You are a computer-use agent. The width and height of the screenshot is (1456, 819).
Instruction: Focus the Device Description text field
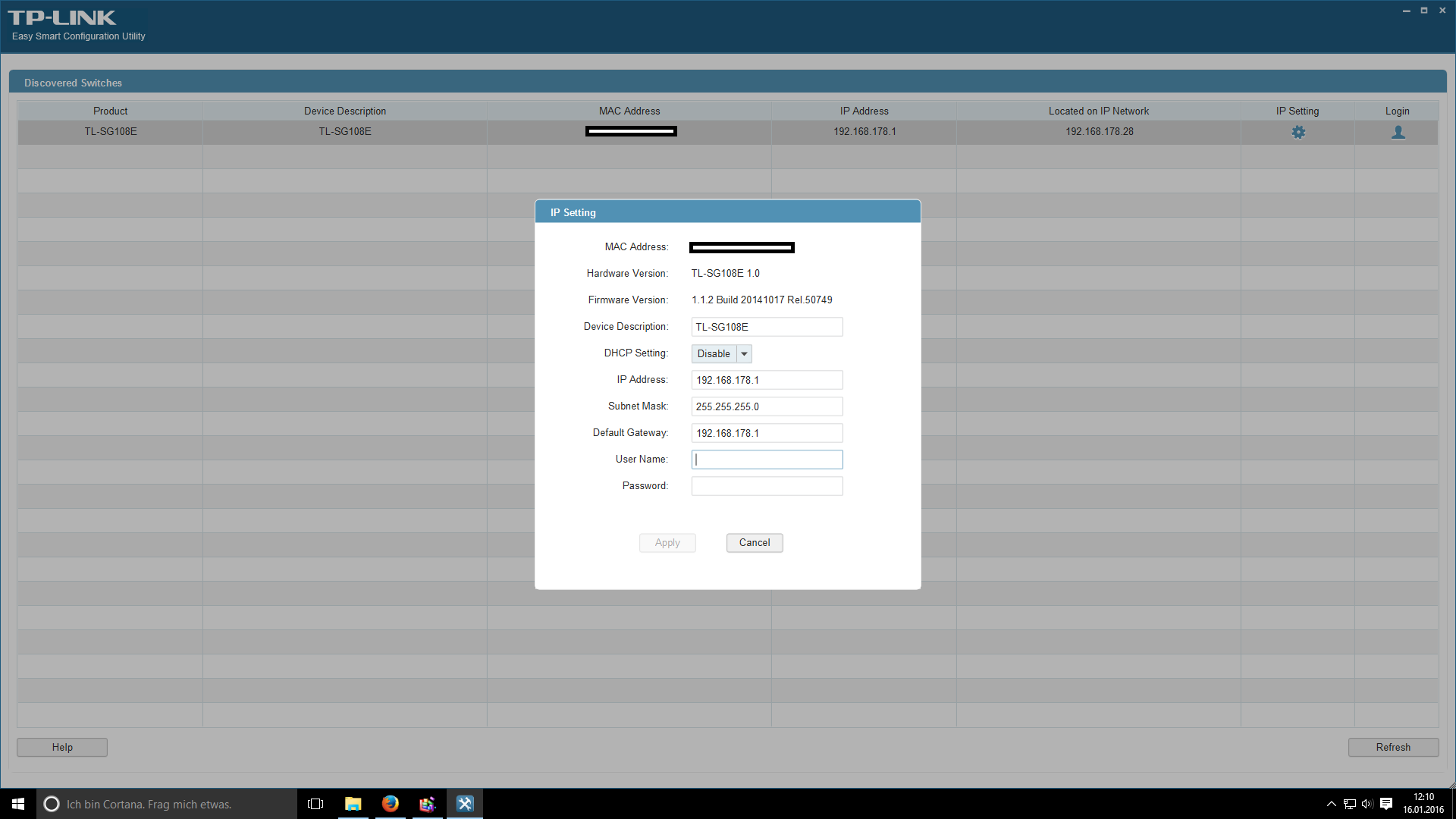[767, 327]
